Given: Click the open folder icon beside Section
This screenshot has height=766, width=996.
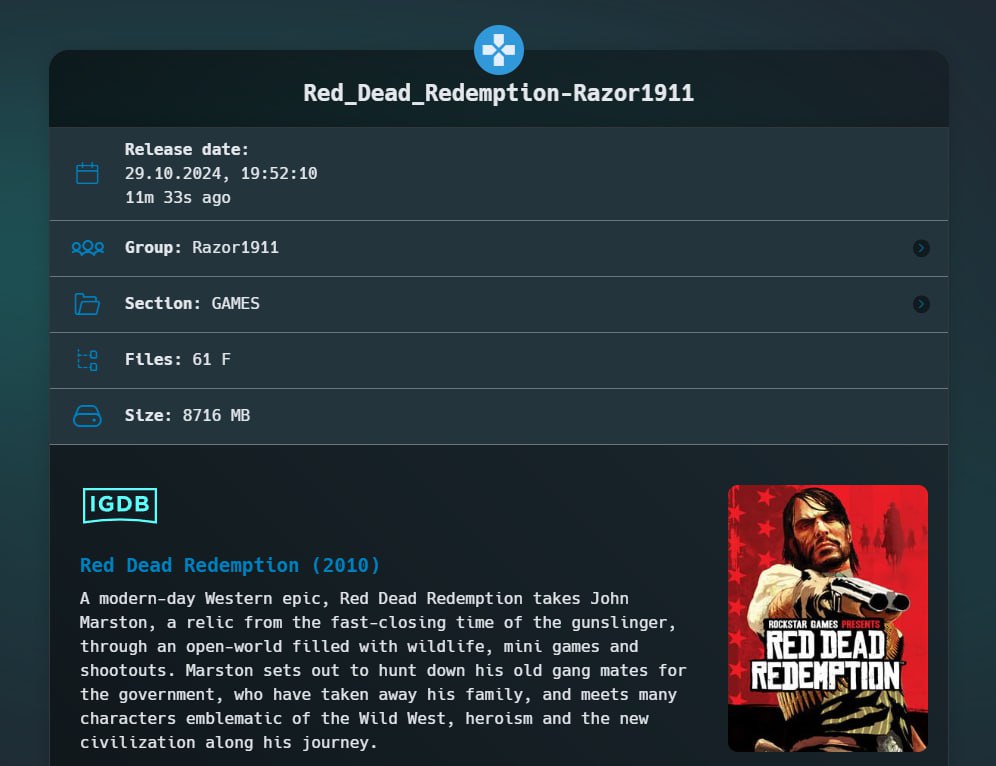Looking at the screenshot, I should click(87, 304).
